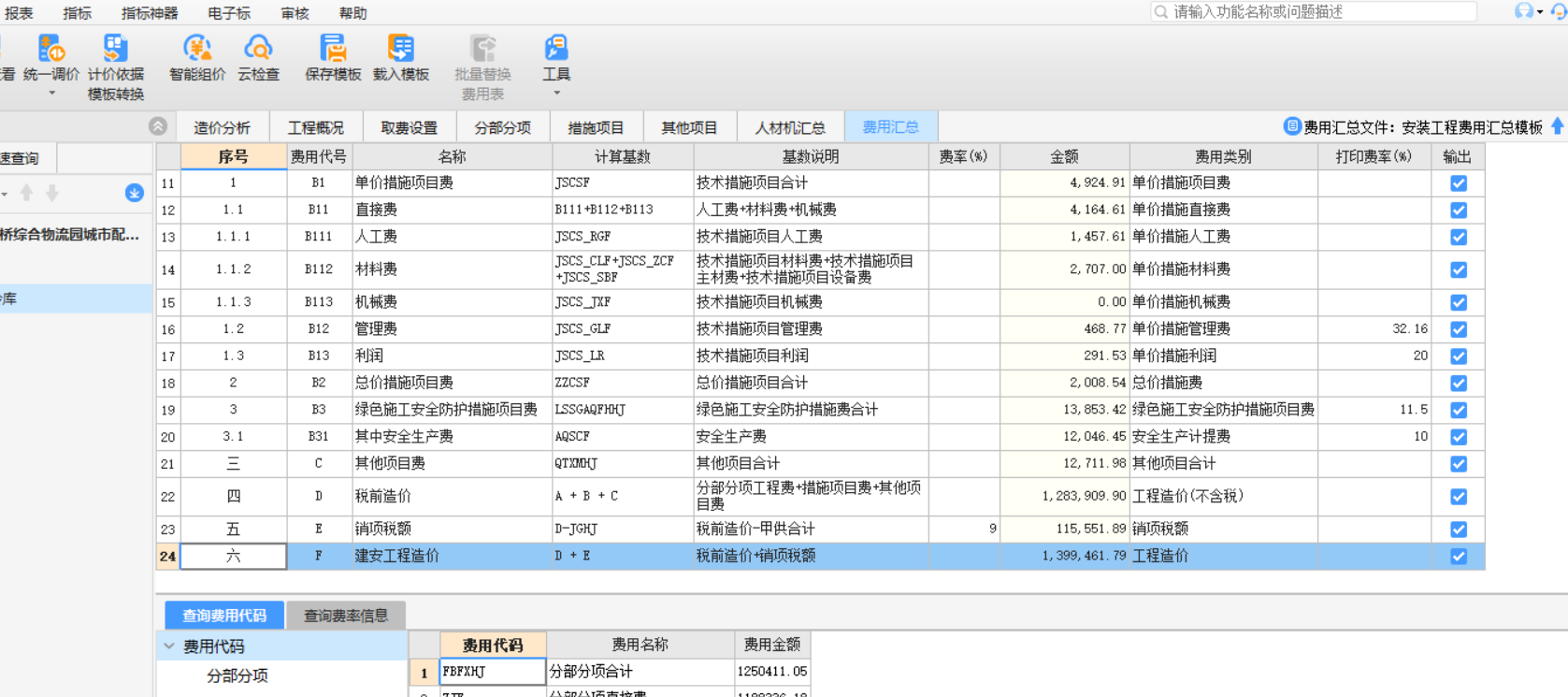Open the 电子标 menu
1568x697 pixels.
[x=229, y=13]
